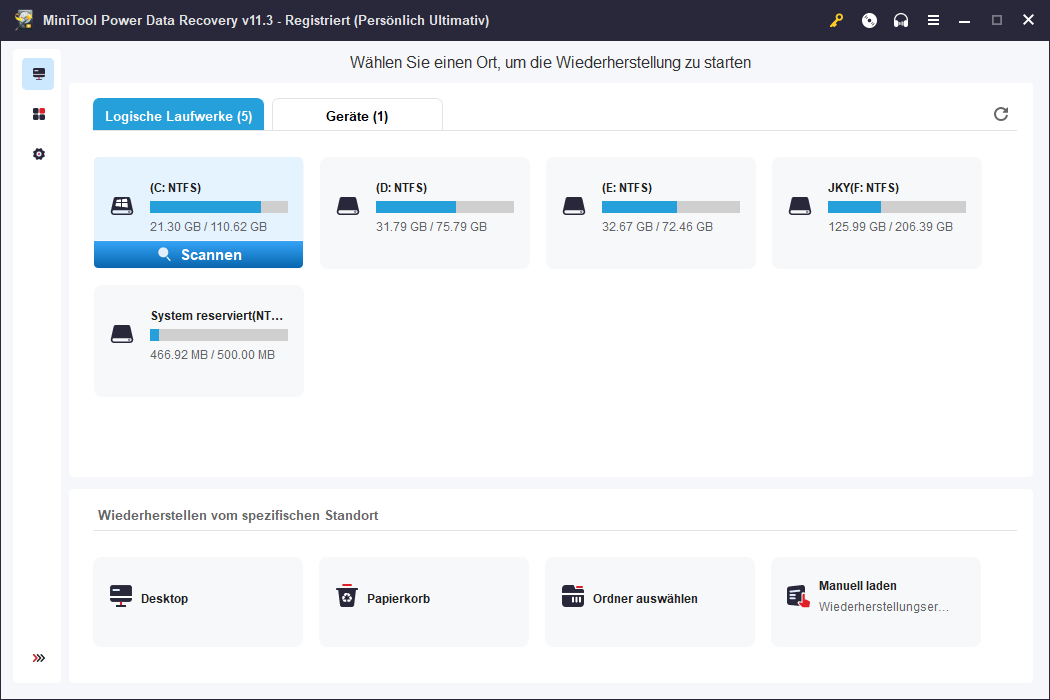Click the F: drive usage bar

click(x=897, y=207)
